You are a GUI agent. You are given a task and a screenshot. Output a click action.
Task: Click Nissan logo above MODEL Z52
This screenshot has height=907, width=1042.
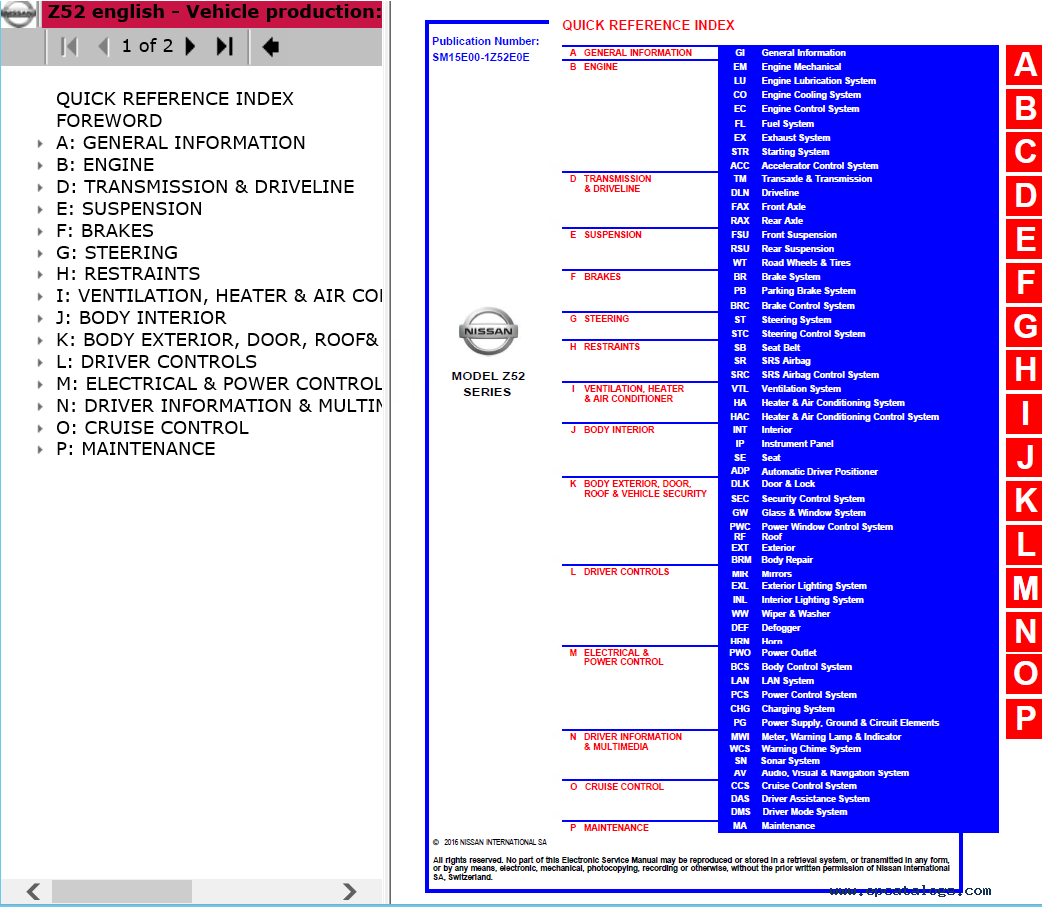coord(488,331)
